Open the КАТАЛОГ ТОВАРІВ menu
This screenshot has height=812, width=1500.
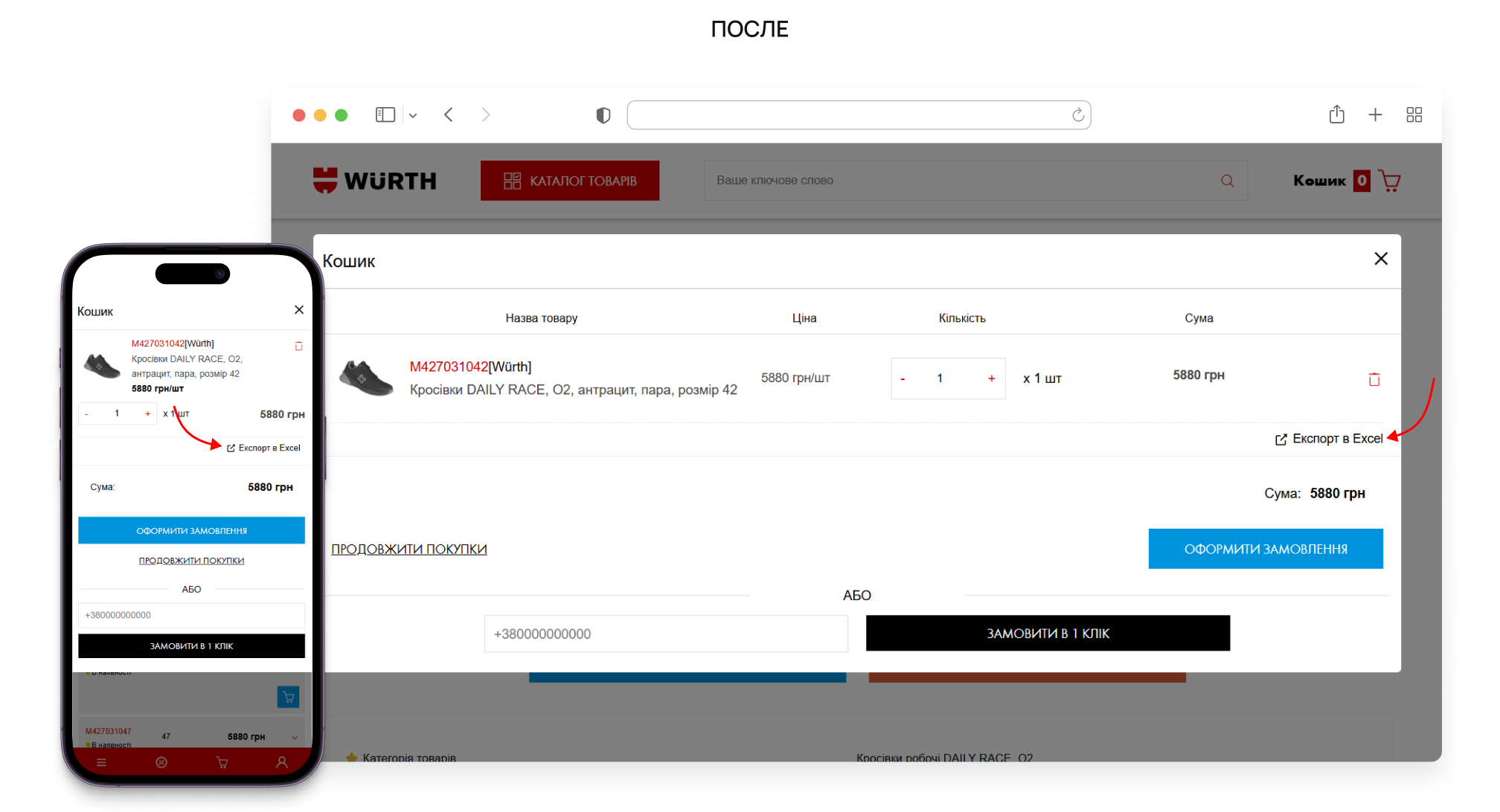coord(570,181)
